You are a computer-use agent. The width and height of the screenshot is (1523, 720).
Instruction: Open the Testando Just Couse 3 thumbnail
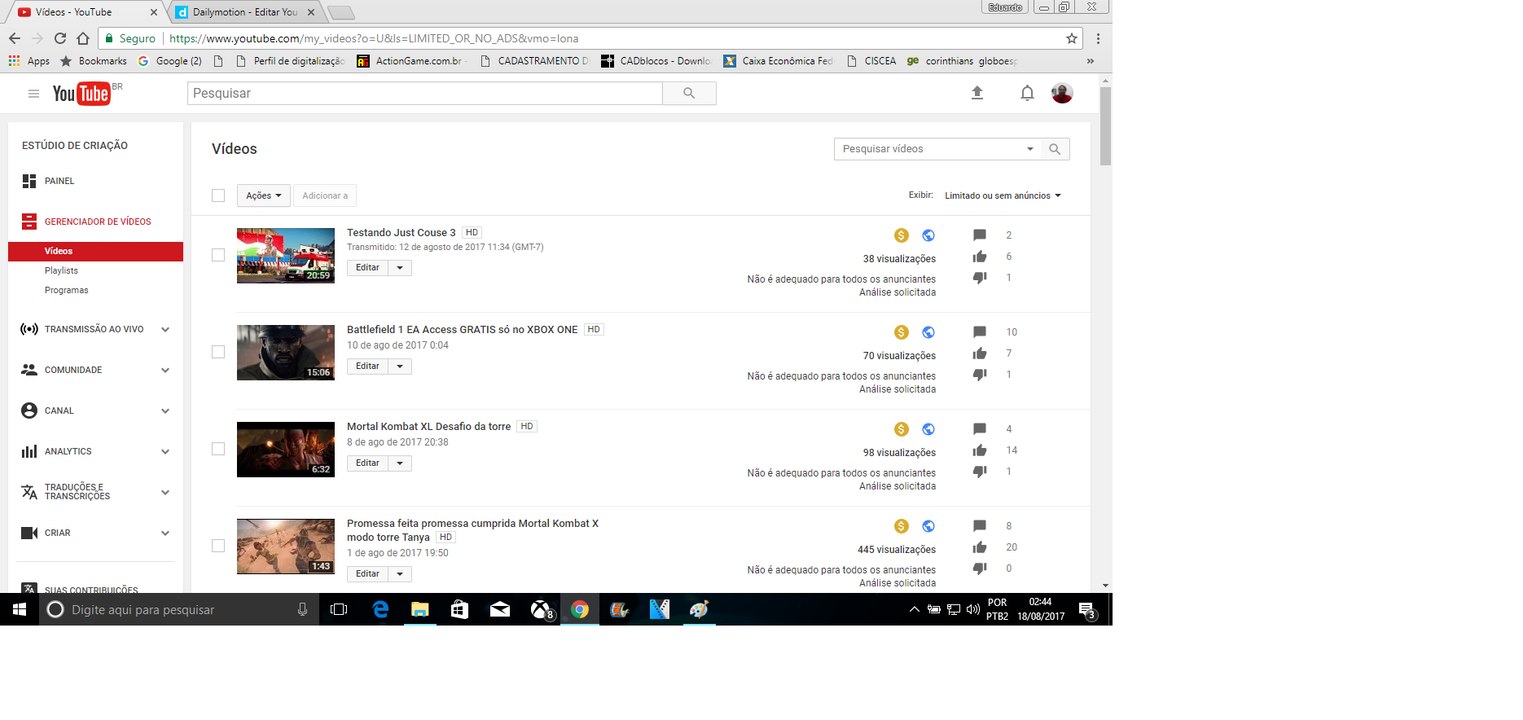pos(286,255)
